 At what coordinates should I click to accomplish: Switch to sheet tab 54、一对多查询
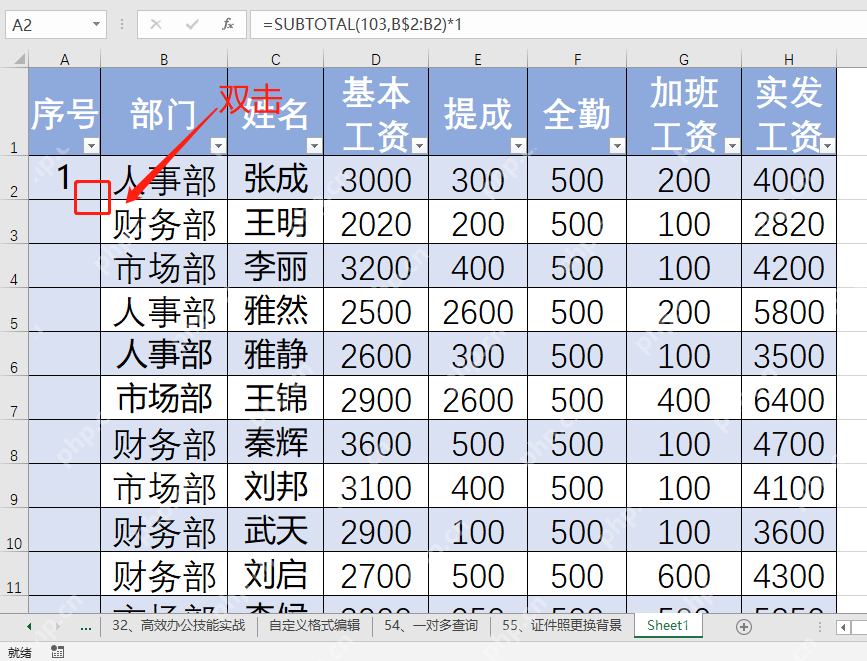(431, 626)
